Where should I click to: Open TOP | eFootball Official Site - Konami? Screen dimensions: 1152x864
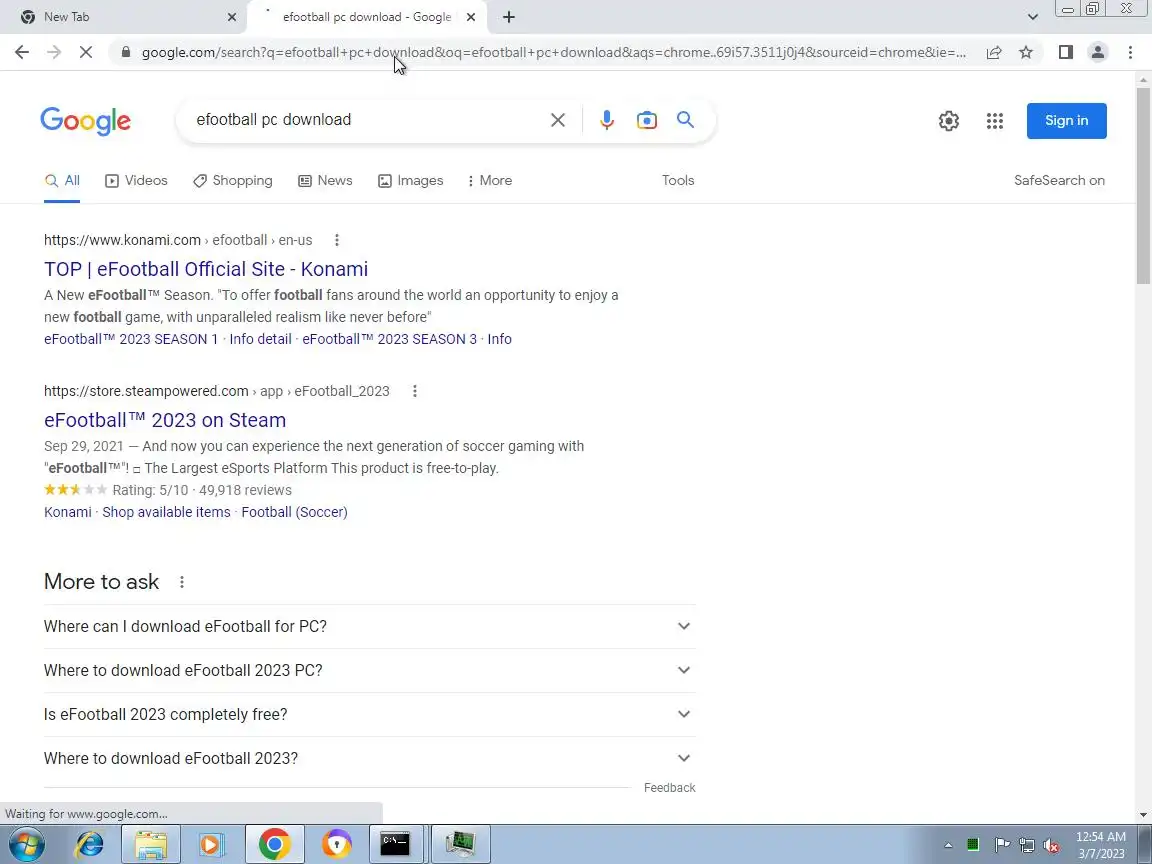tap(206, 269)
